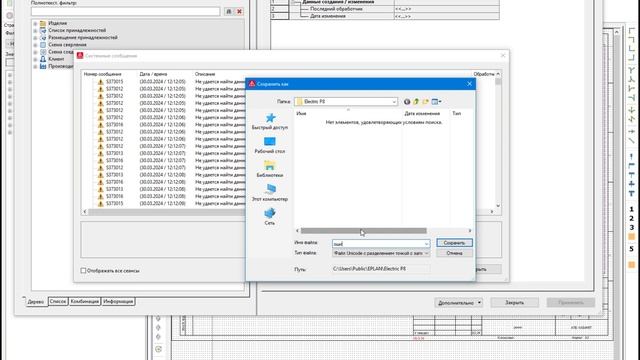Image resolution: width=640 pixels, height=360 pixels.
Task: Open the file type dropdown
Action: 381,253
